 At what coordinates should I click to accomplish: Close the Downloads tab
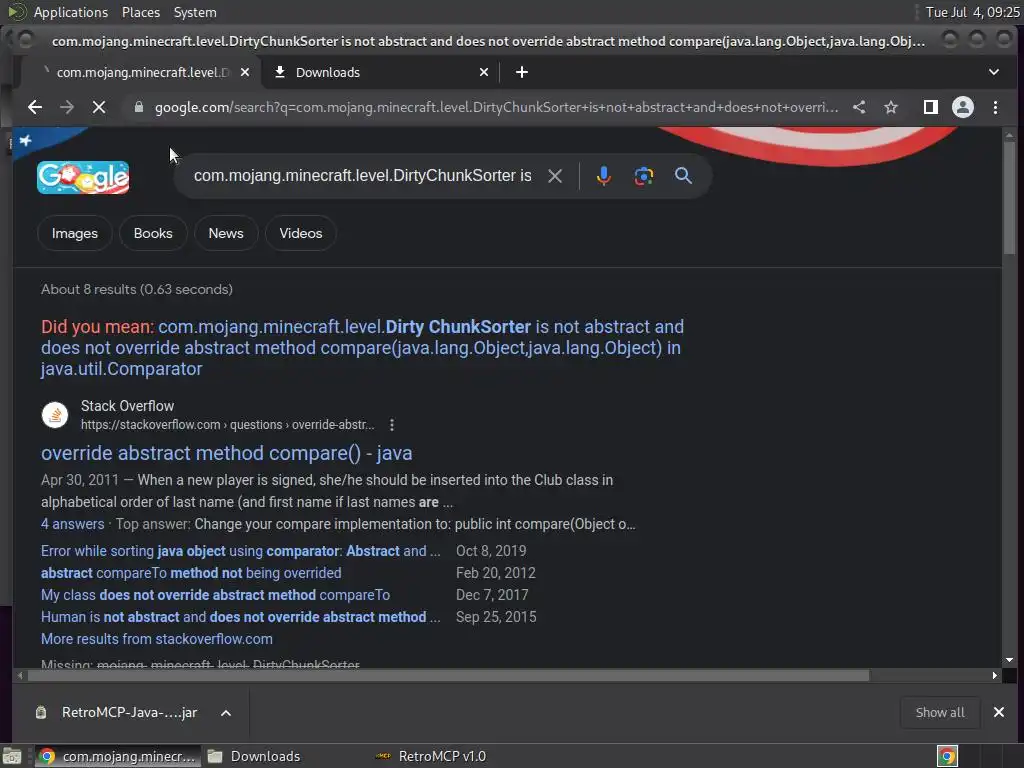pyautogui.click(x=484, y=72)
